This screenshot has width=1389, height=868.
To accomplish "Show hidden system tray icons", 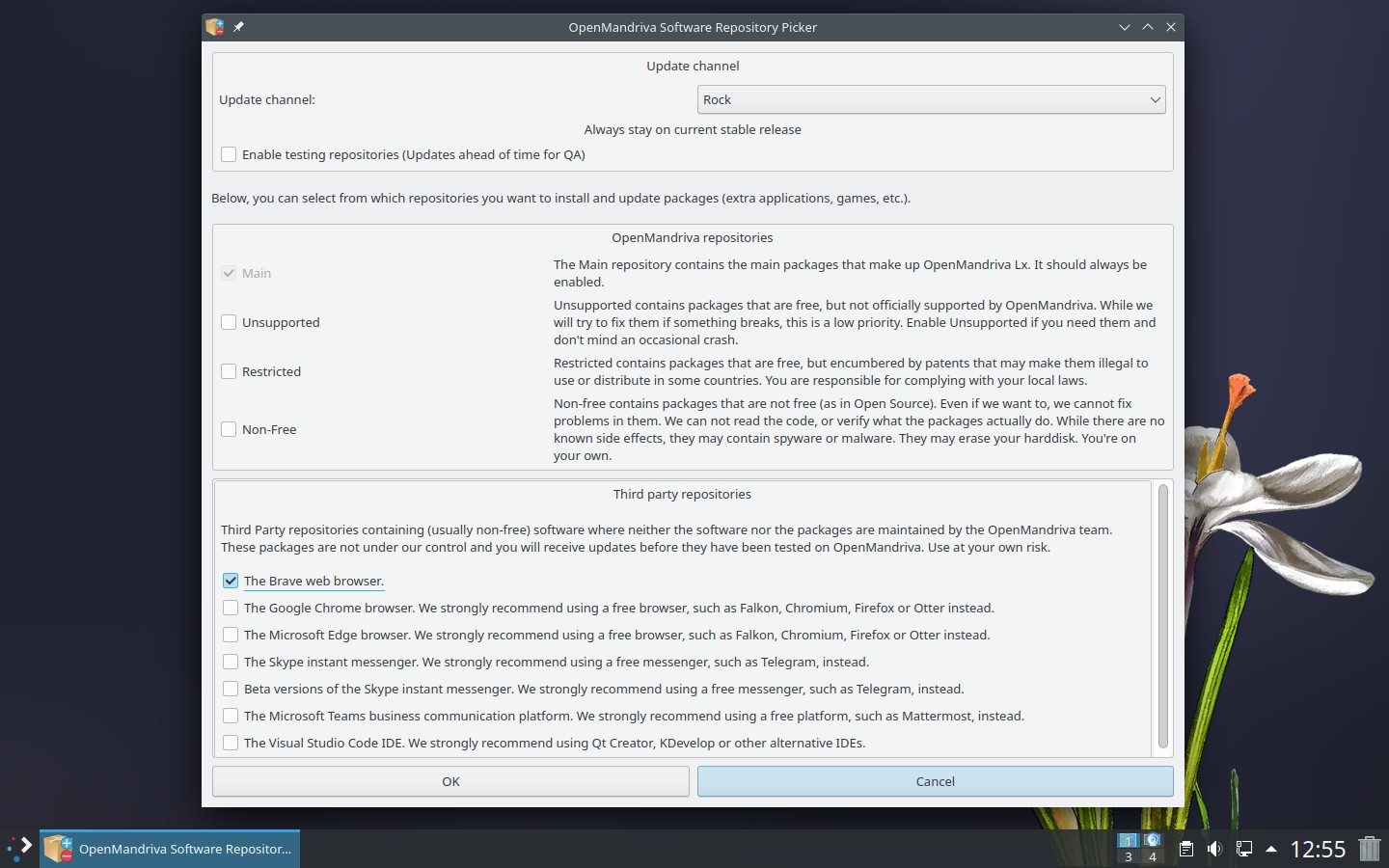I will tap(1271, 849).
